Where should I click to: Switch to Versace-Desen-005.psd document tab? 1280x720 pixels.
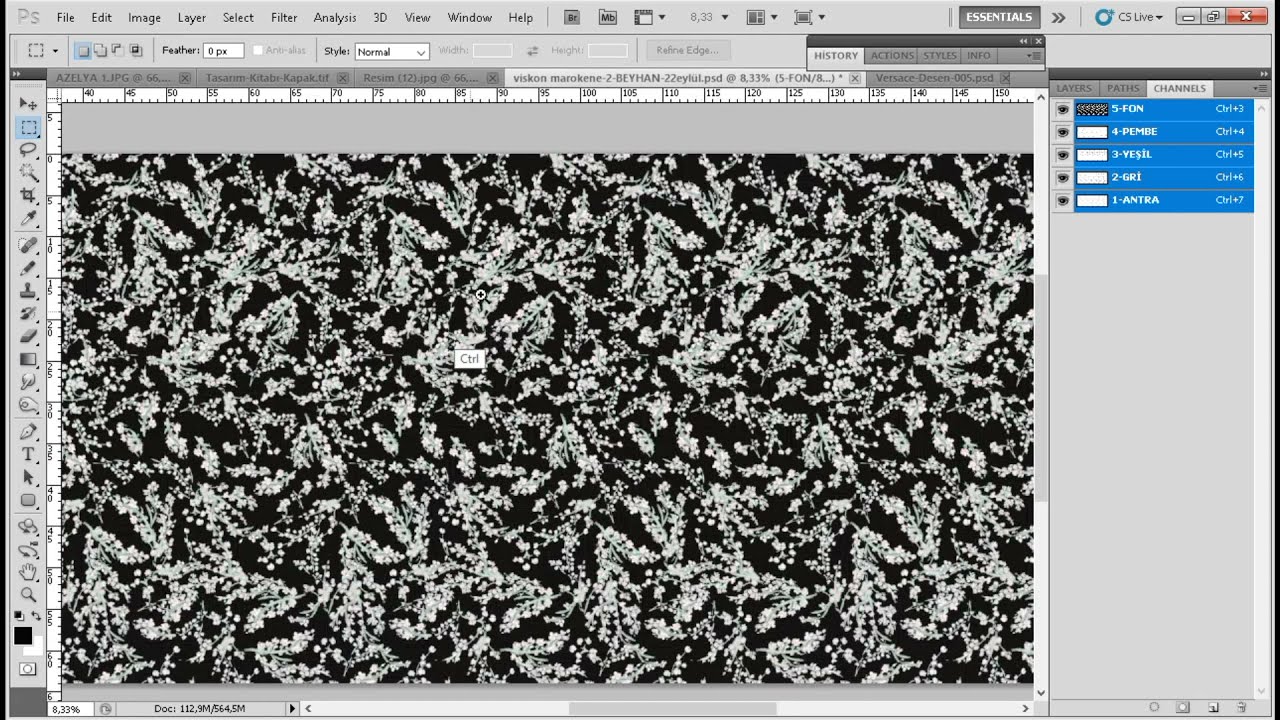click(x=934, y=77)
